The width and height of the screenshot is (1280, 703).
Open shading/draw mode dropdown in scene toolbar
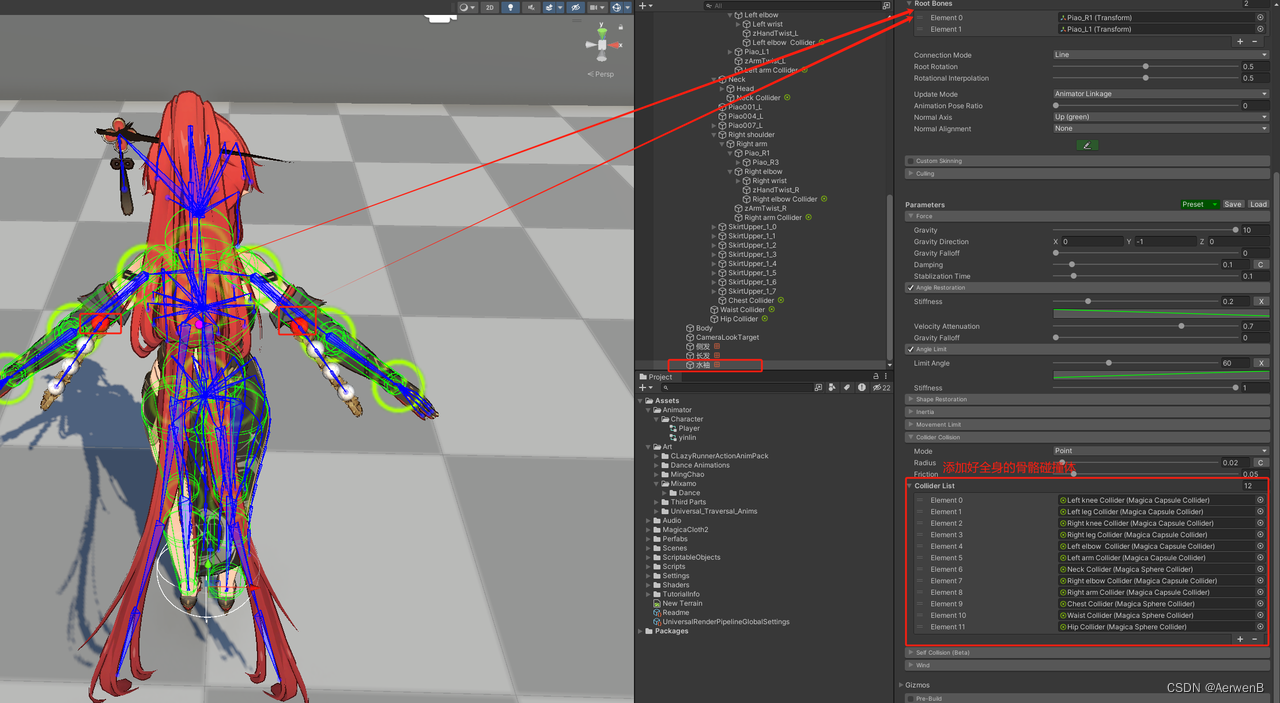tap(467, 7)
